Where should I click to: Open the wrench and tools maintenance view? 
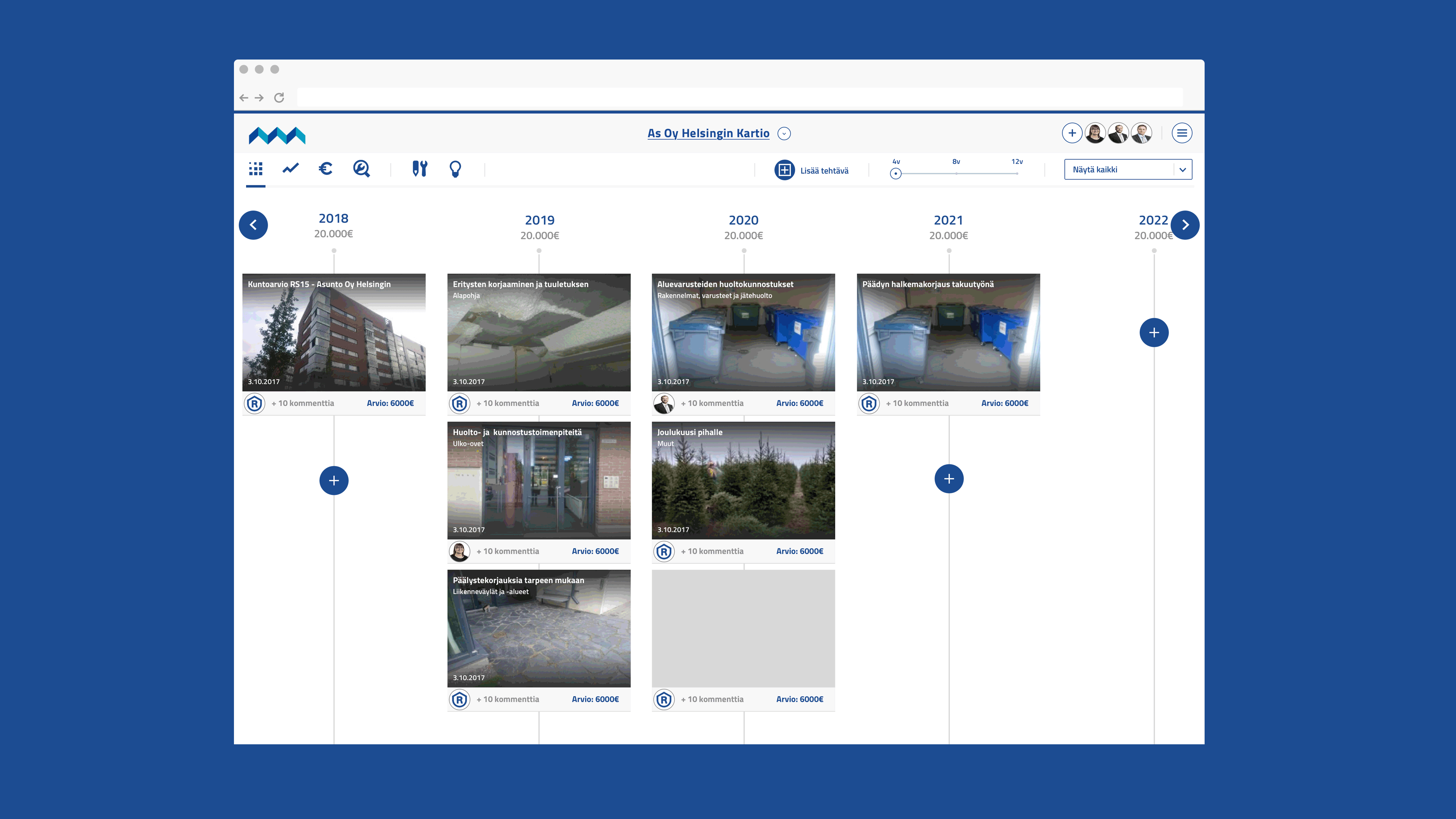point(419,168)
